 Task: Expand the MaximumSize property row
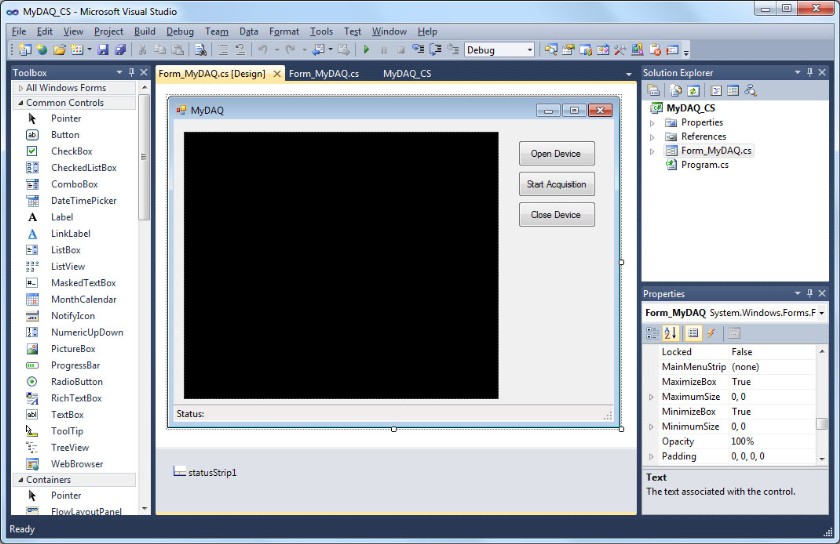pos(651,397)
